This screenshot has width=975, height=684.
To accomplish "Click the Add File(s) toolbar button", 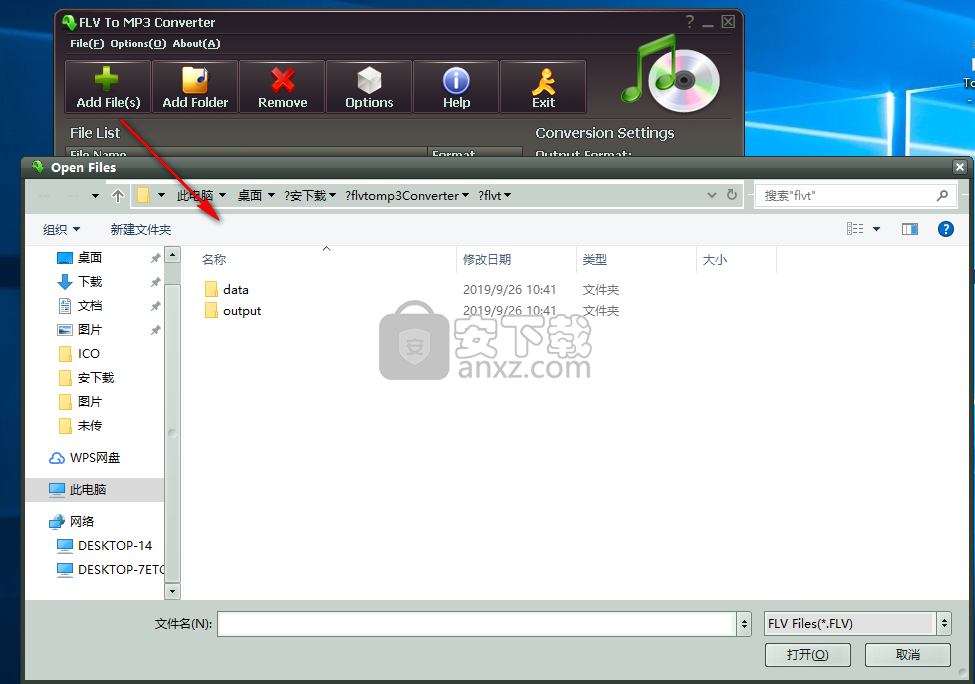I will pyautogui.click(x=108, y=87).
